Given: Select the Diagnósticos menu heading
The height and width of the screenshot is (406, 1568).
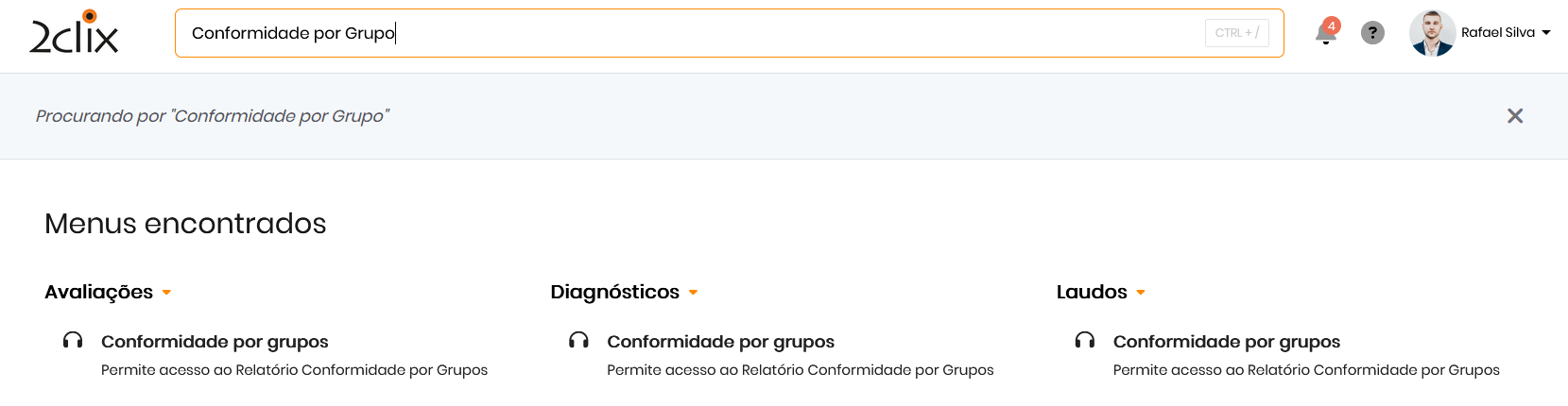Looking at the screenshot, I should [x=614, y=293].
